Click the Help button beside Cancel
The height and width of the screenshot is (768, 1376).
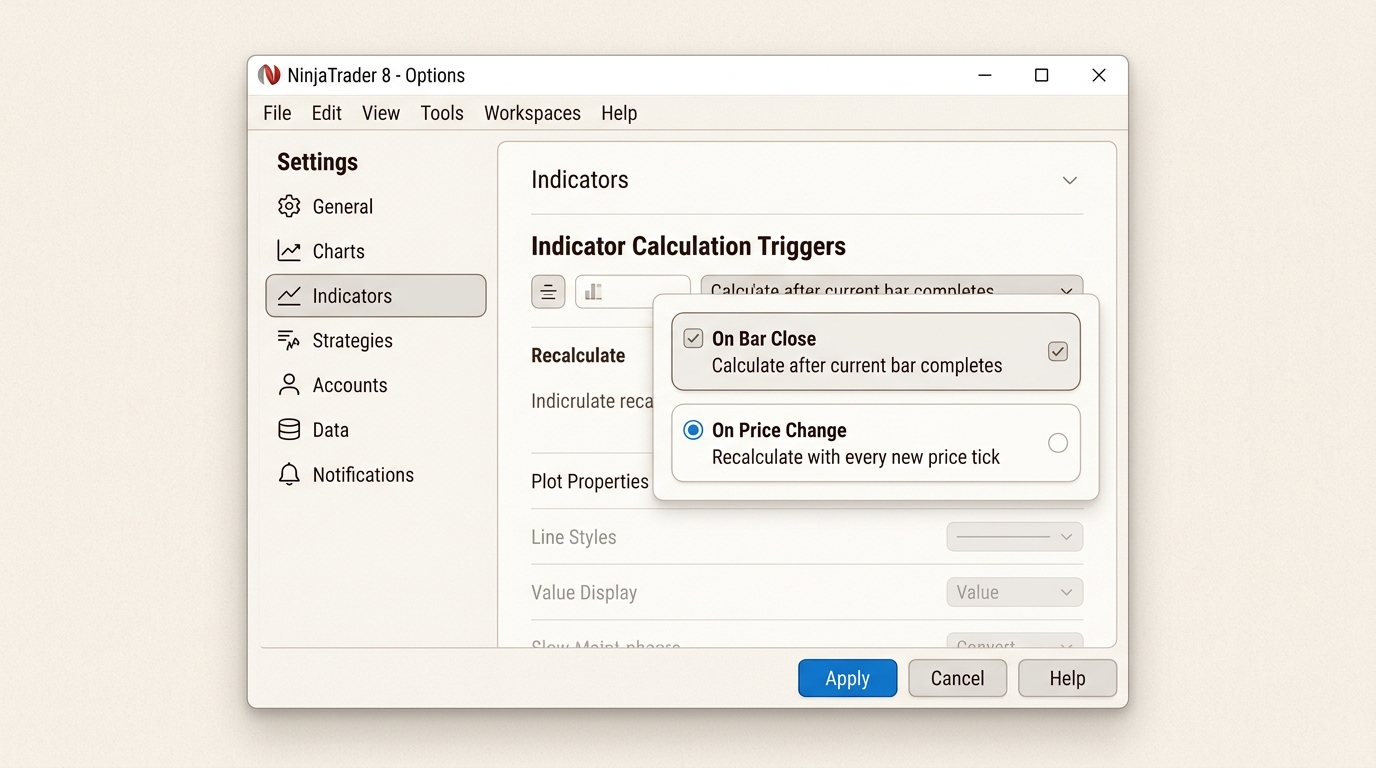1067,678
